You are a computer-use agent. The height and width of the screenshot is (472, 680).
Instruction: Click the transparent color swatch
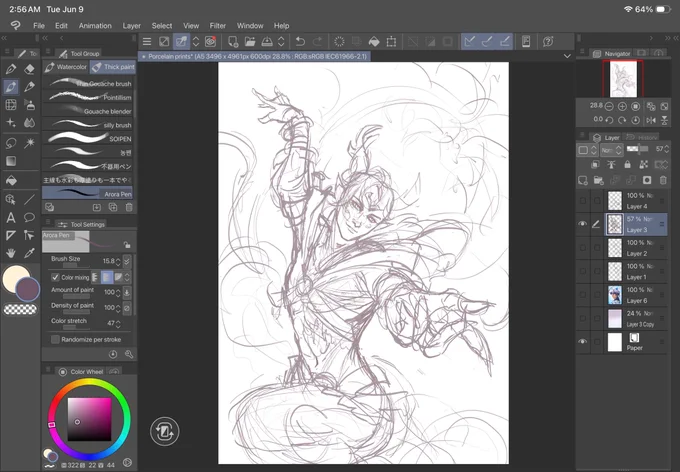click(x=20, y=309)
